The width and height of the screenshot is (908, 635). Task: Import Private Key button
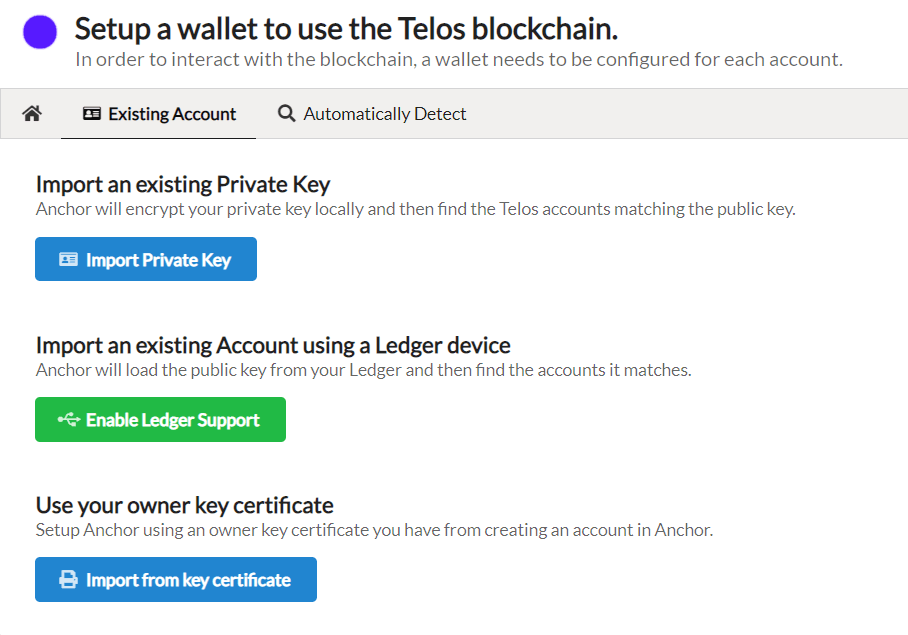pyautogui.click(x=146, y=259)
